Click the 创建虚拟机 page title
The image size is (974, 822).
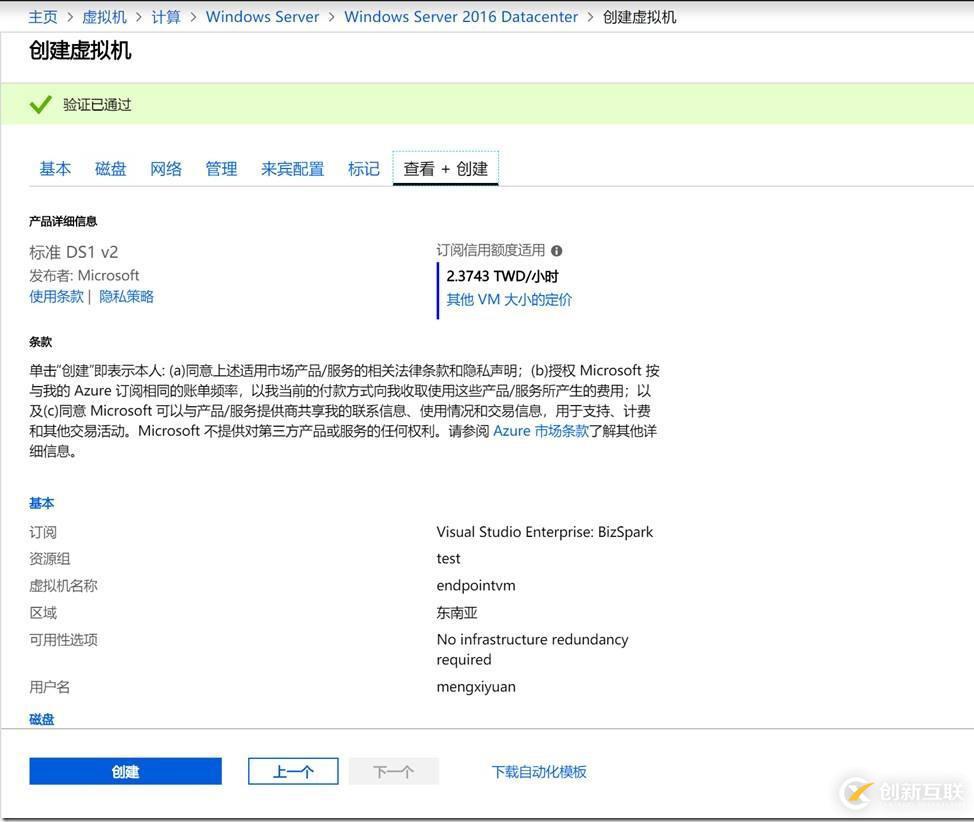[x=80, y=50]
